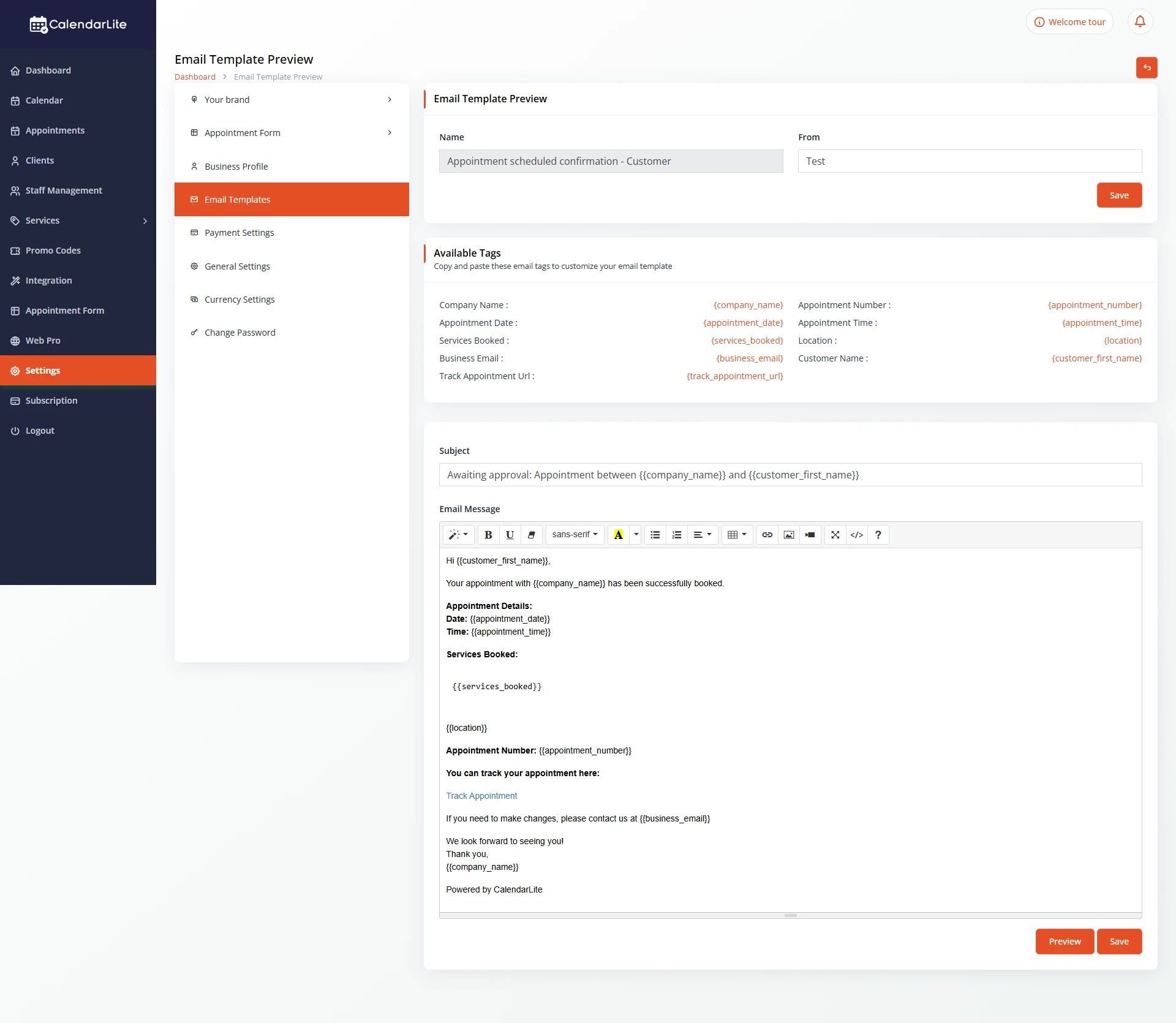Open Currency Settings tab
The width and height of the screenshot is (1176, 1023).
pos(292,299)
